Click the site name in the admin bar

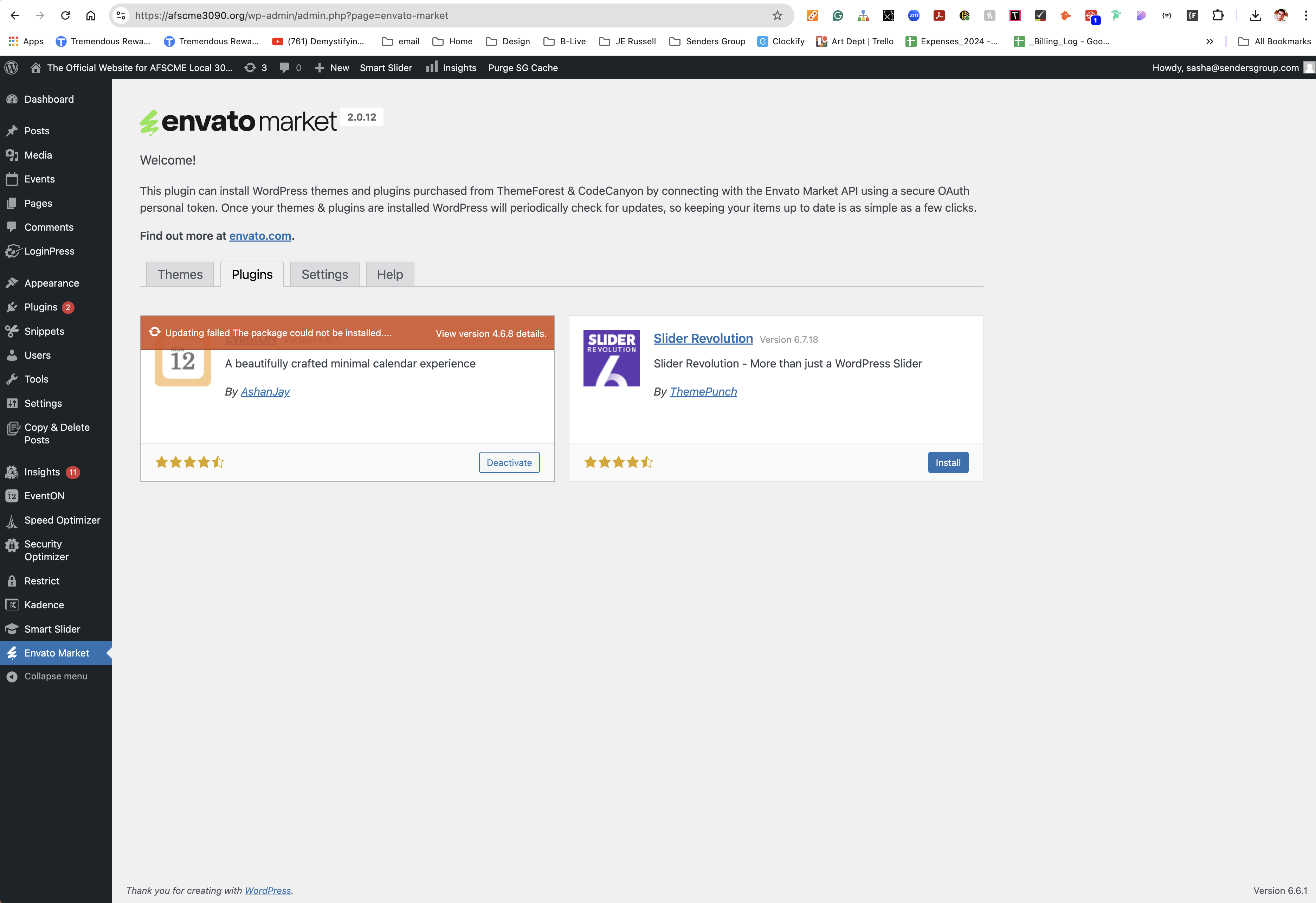(140, 68)
